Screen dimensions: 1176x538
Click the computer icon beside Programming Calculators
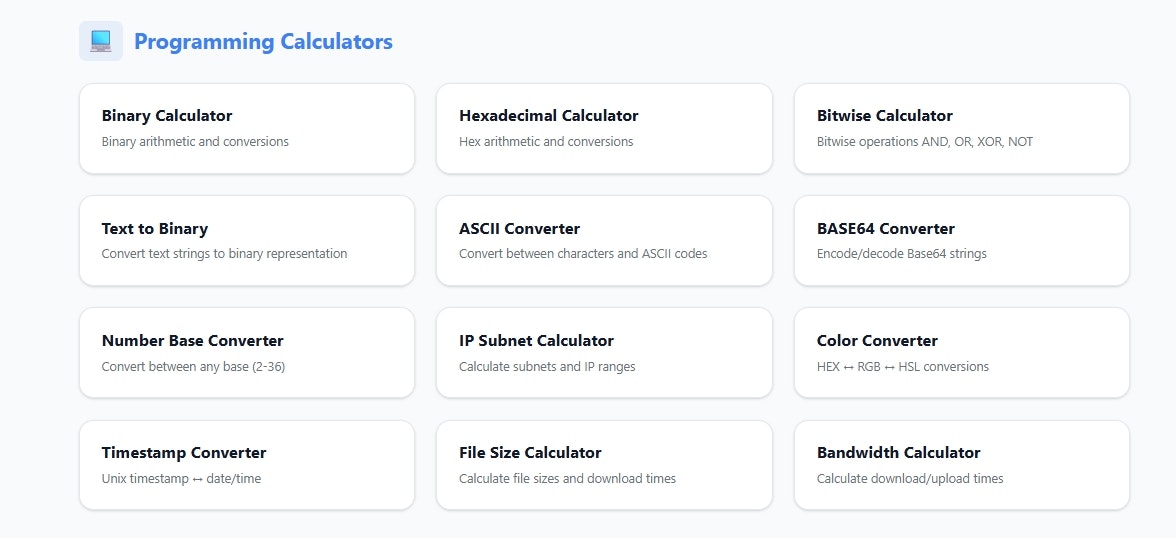100,41
